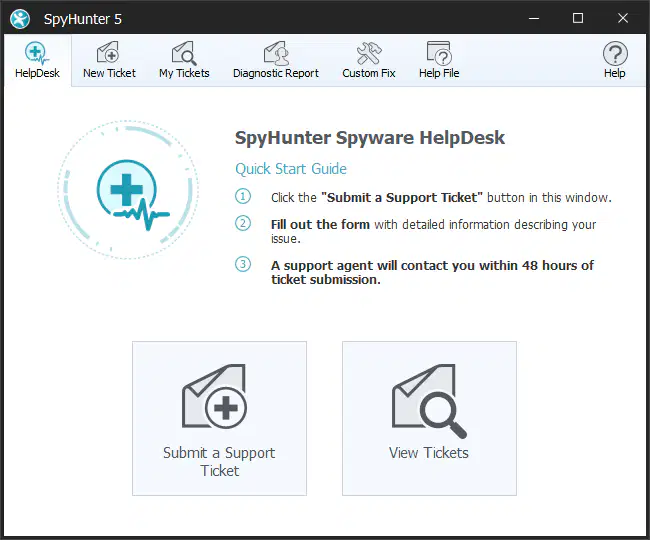Click the "support agent will contact you" text
Screen dimensions: 650x540
coord(432,272)
